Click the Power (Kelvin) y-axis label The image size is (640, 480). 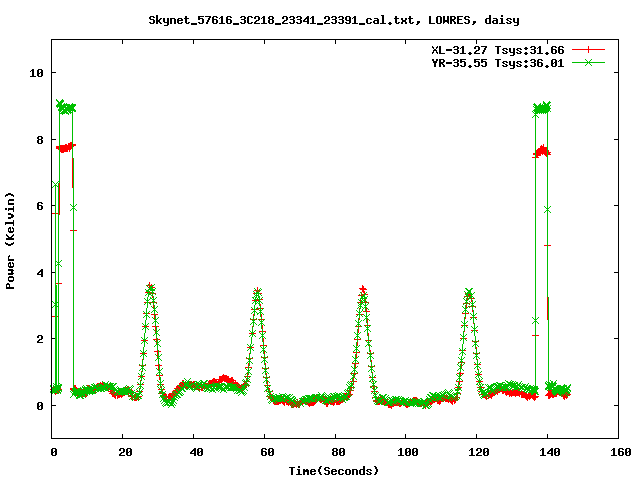10,241
